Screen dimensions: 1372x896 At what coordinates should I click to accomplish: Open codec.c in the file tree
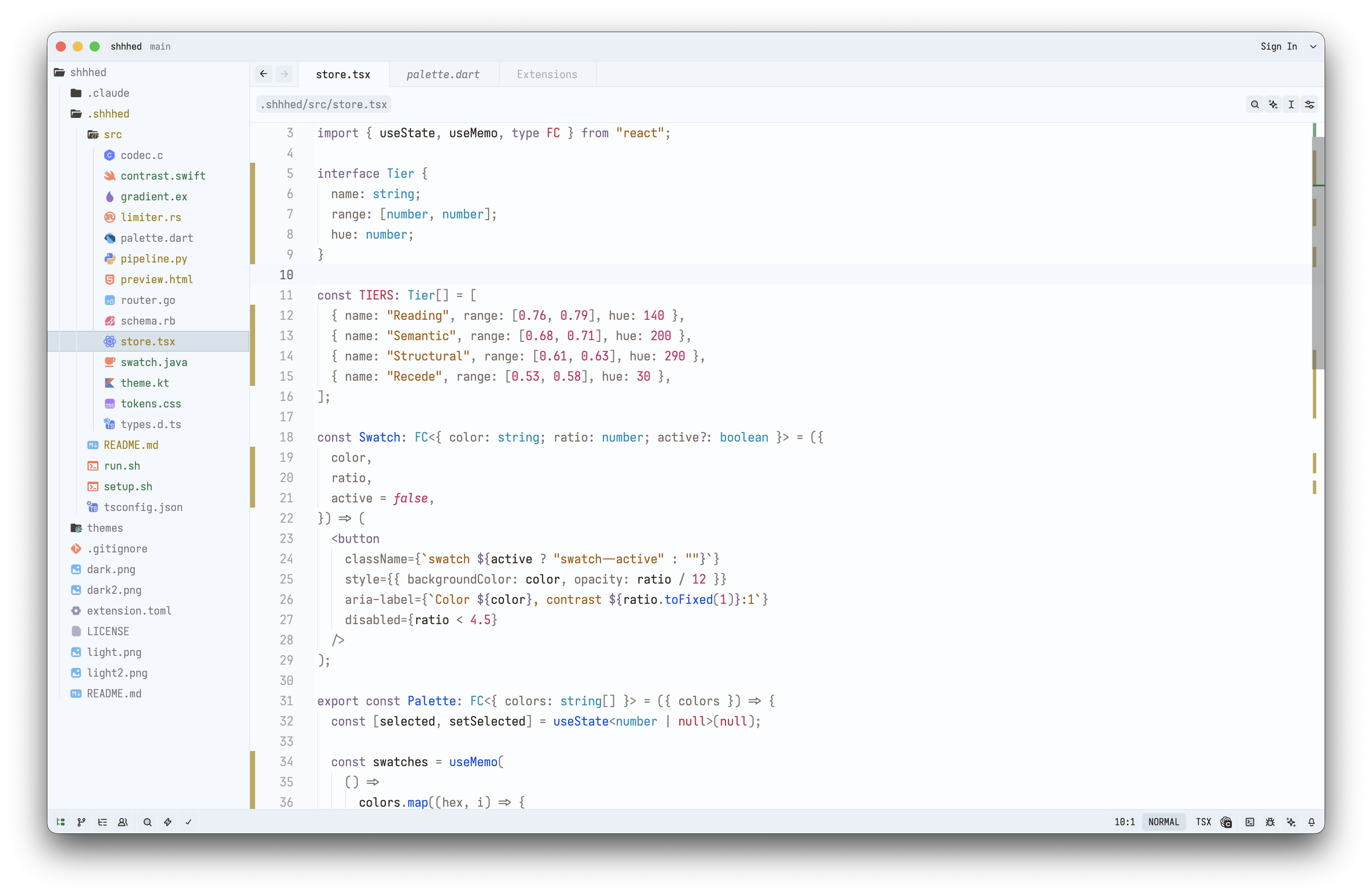tap(149, 155)
